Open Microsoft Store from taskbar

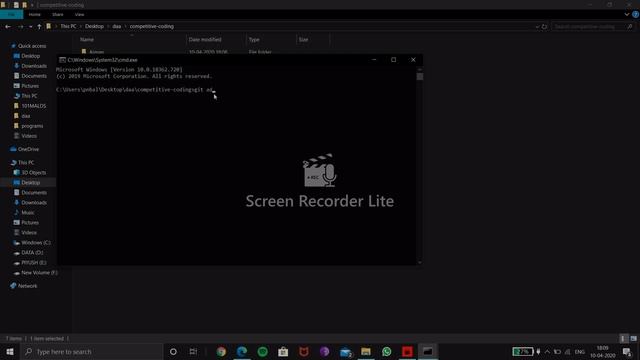tap(283, 351)
